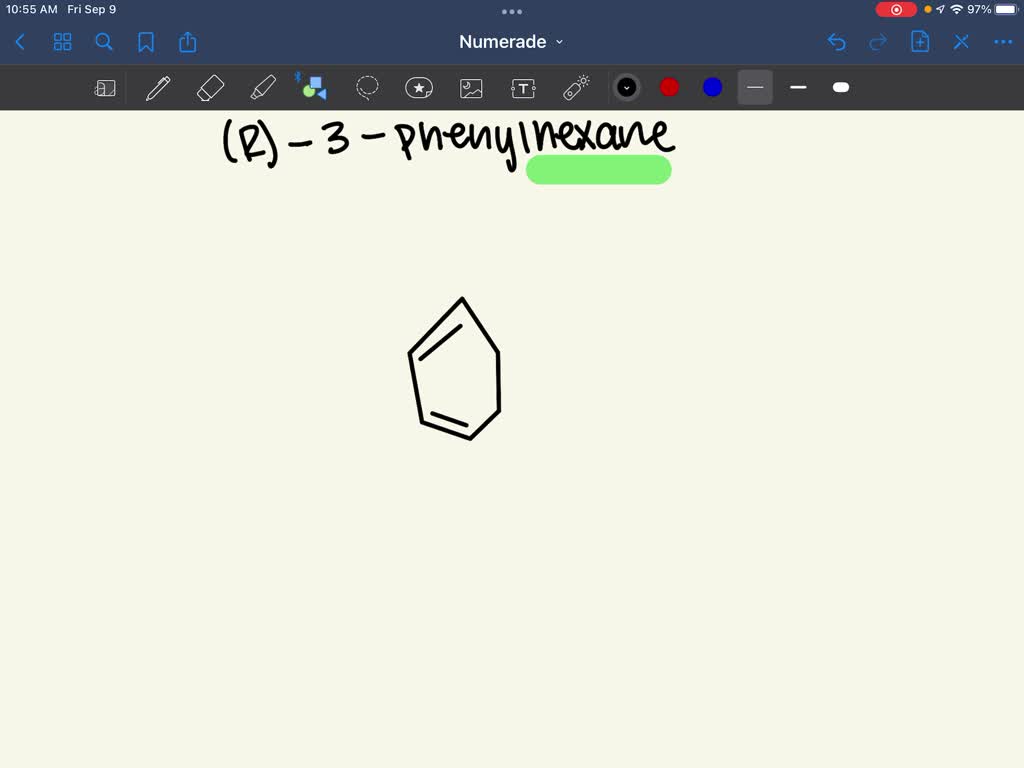Expand the Numerade title menu

[x=511, y=42]
